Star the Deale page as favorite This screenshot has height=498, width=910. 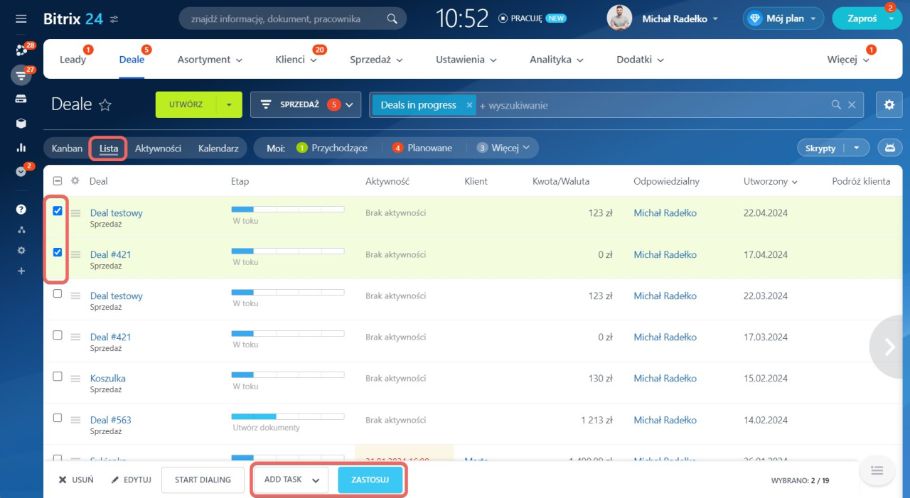click(x=105, y=105)
